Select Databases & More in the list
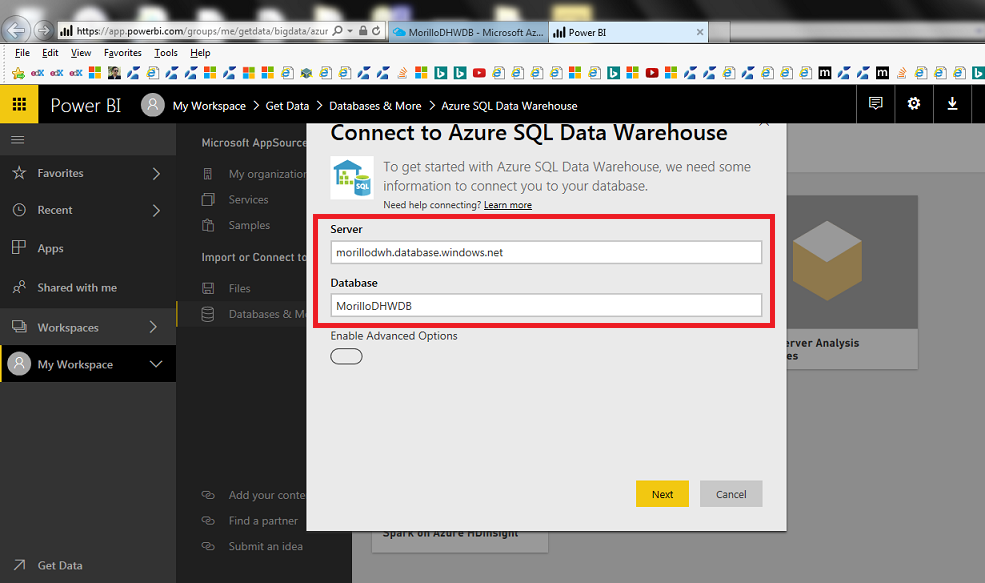 coord(242,314)
